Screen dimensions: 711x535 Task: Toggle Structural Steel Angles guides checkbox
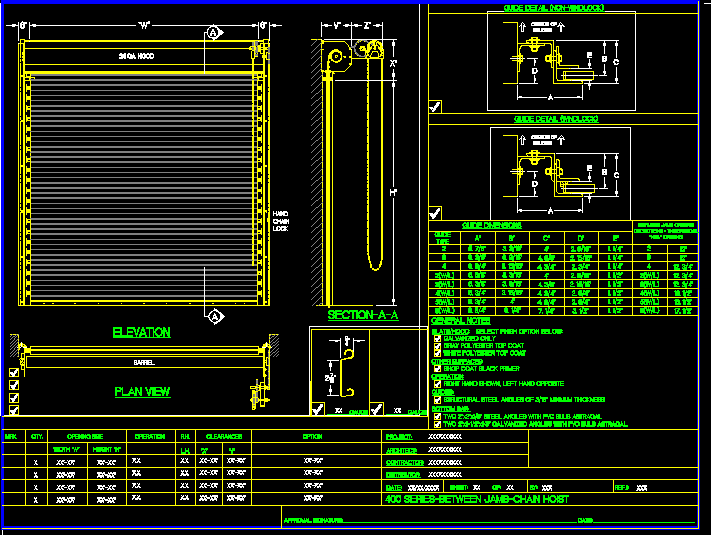437,400
